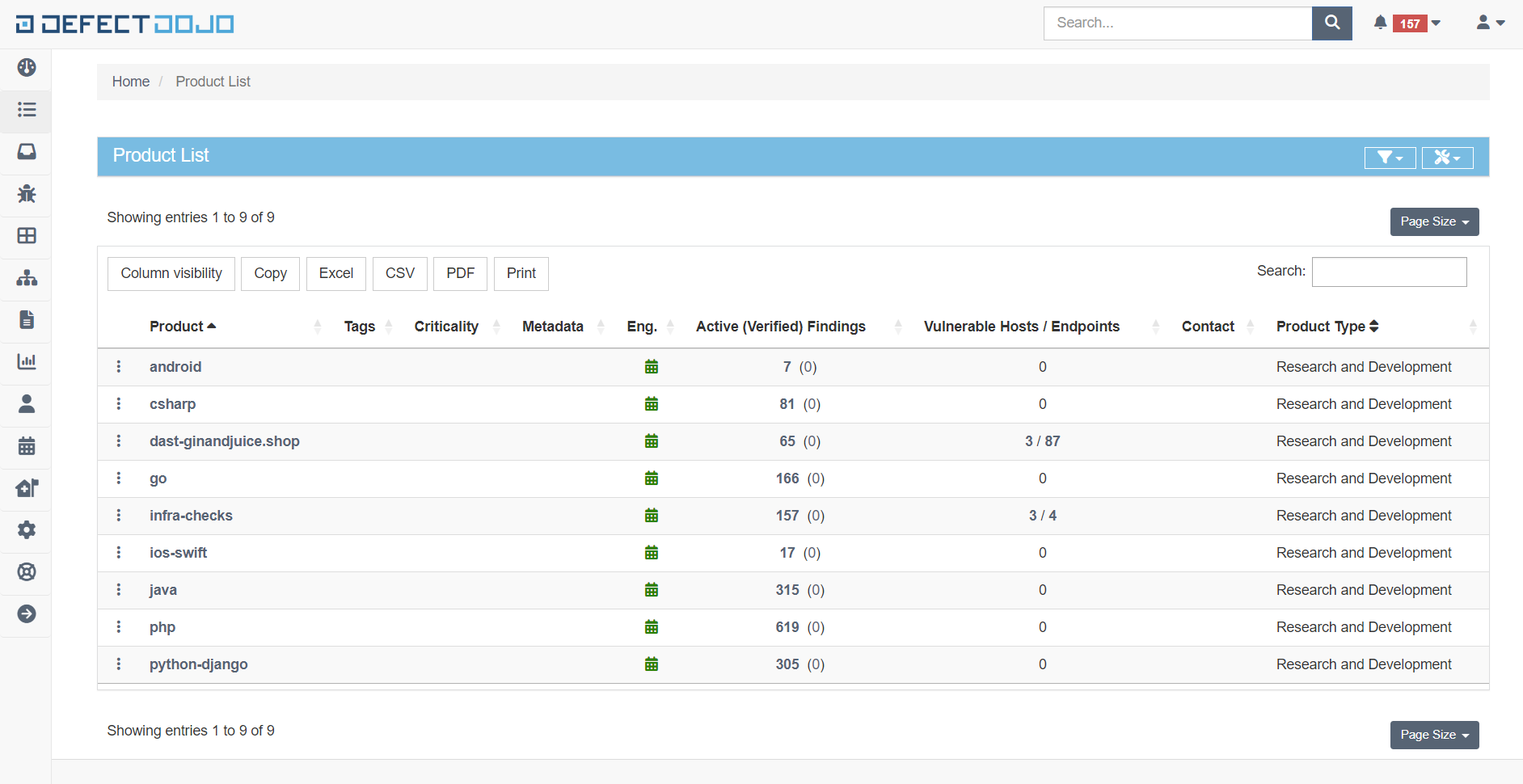Click the Print button

[521, 273]
